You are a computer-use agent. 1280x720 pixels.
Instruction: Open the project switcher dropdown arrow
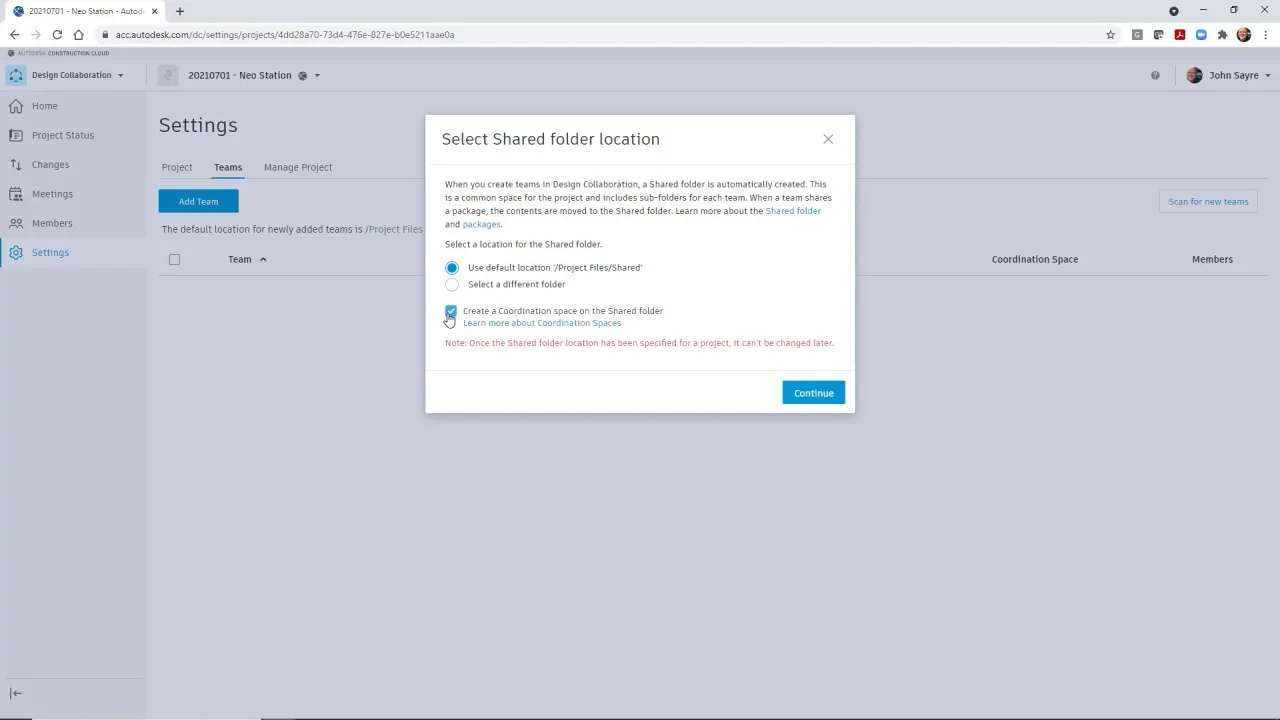tap(317, 76)
